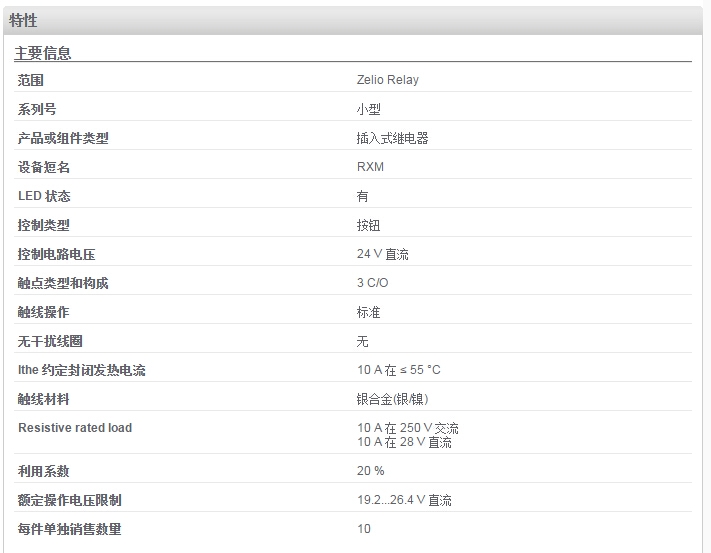The width and height of the screenshot is (711, 553).
Task: Select the 19.2...26.4 V 直流 value
Action: click(404, 500)
